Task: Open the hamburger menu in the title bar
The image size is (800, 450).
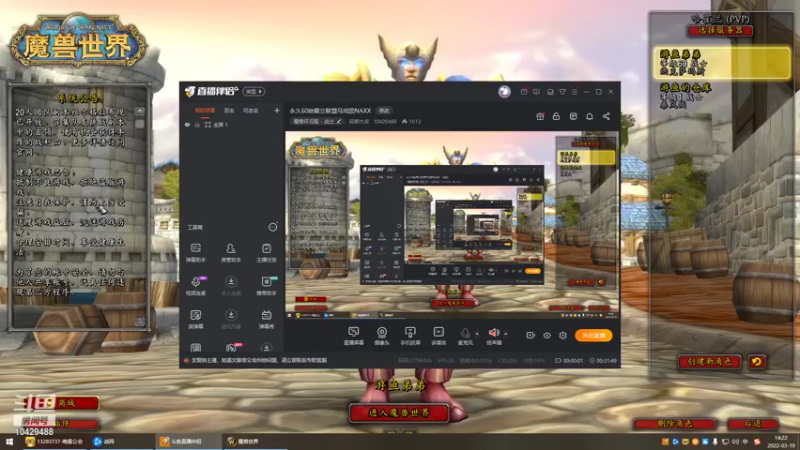Action: pos(574,92)
